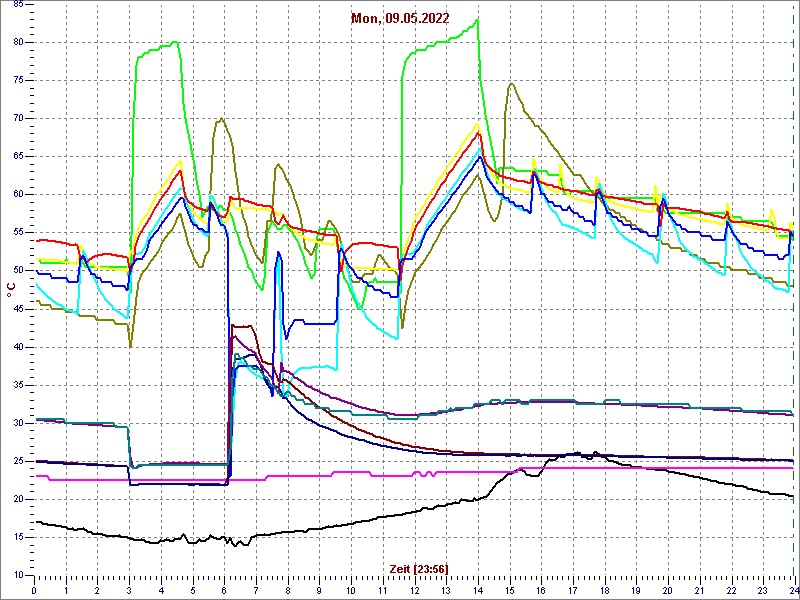This screenshot has height=600, width=800.
Task: Select the 70 value on the temperature axis
Action: [x=18, y=119]
